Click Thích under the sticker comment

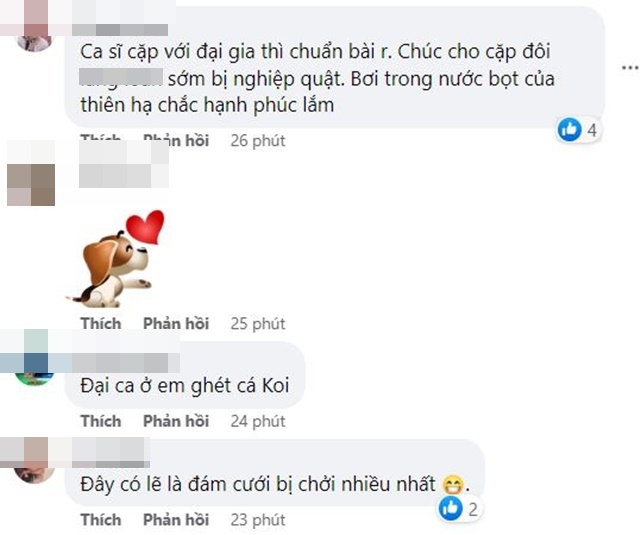(x=101, y=323)
